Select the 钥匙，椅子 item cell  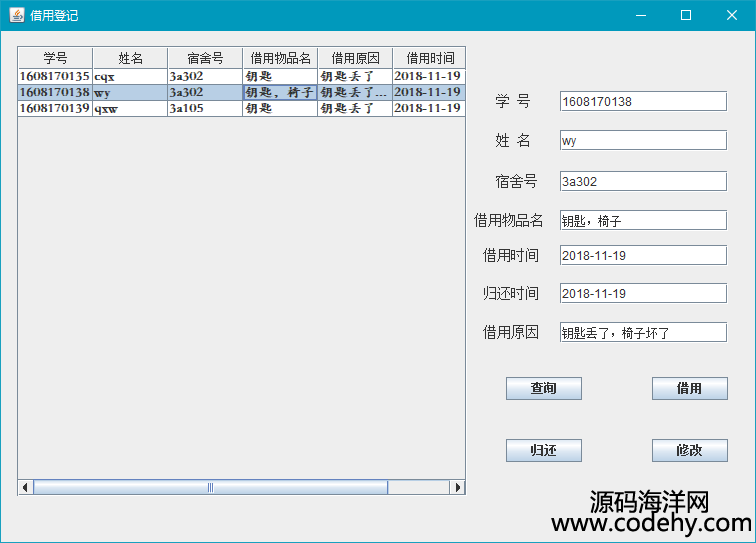[x=280, y=92]
